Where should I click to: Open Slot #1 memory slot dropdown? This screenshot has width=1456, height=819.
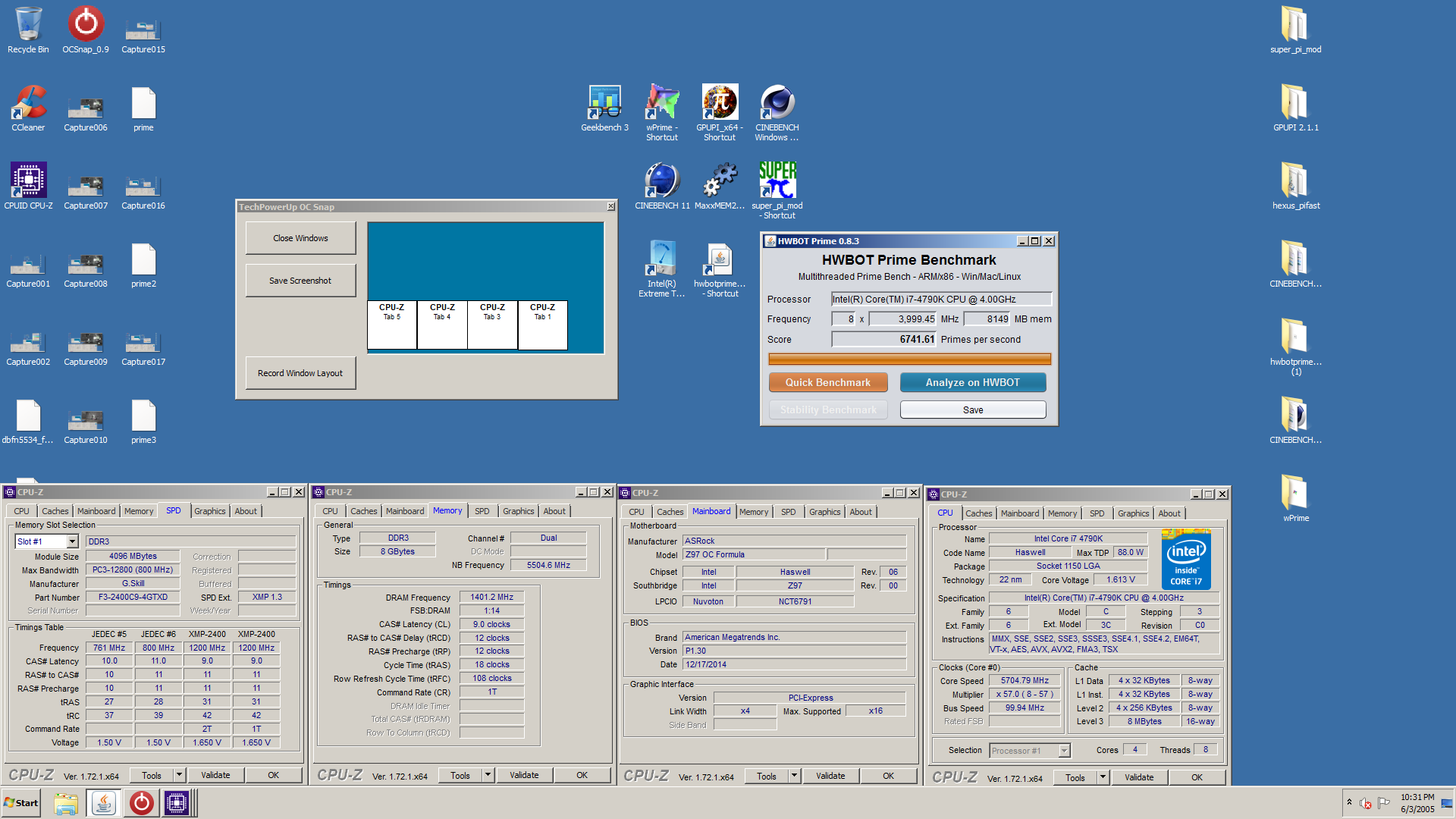tap(73, 541)
